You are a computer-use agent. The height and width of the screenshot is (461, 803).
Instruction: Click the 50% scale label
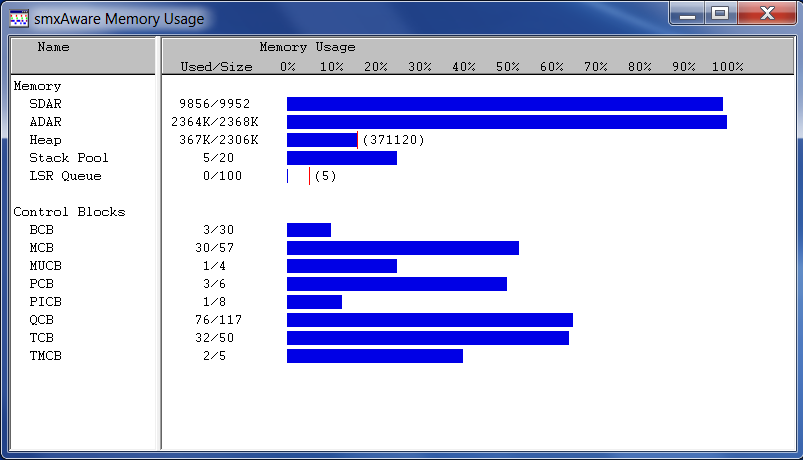(508, 67)
